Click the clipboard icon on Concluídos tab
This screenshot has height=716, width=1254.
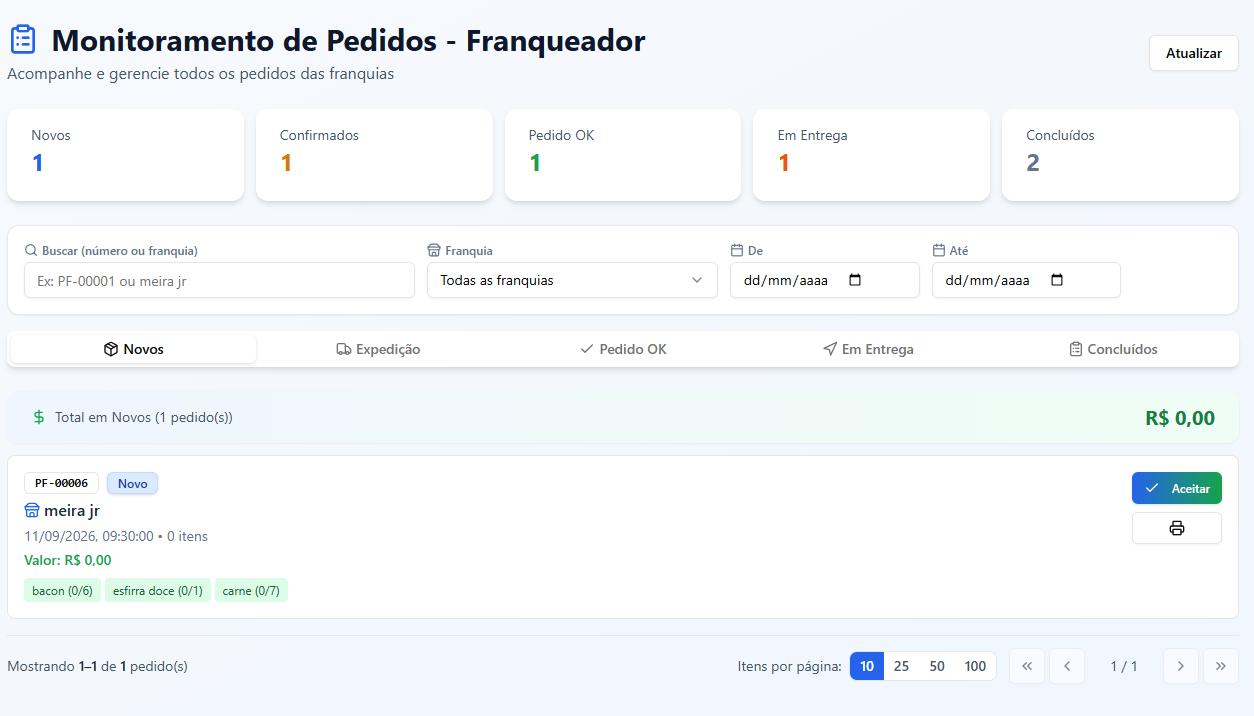coord(1076,349)
